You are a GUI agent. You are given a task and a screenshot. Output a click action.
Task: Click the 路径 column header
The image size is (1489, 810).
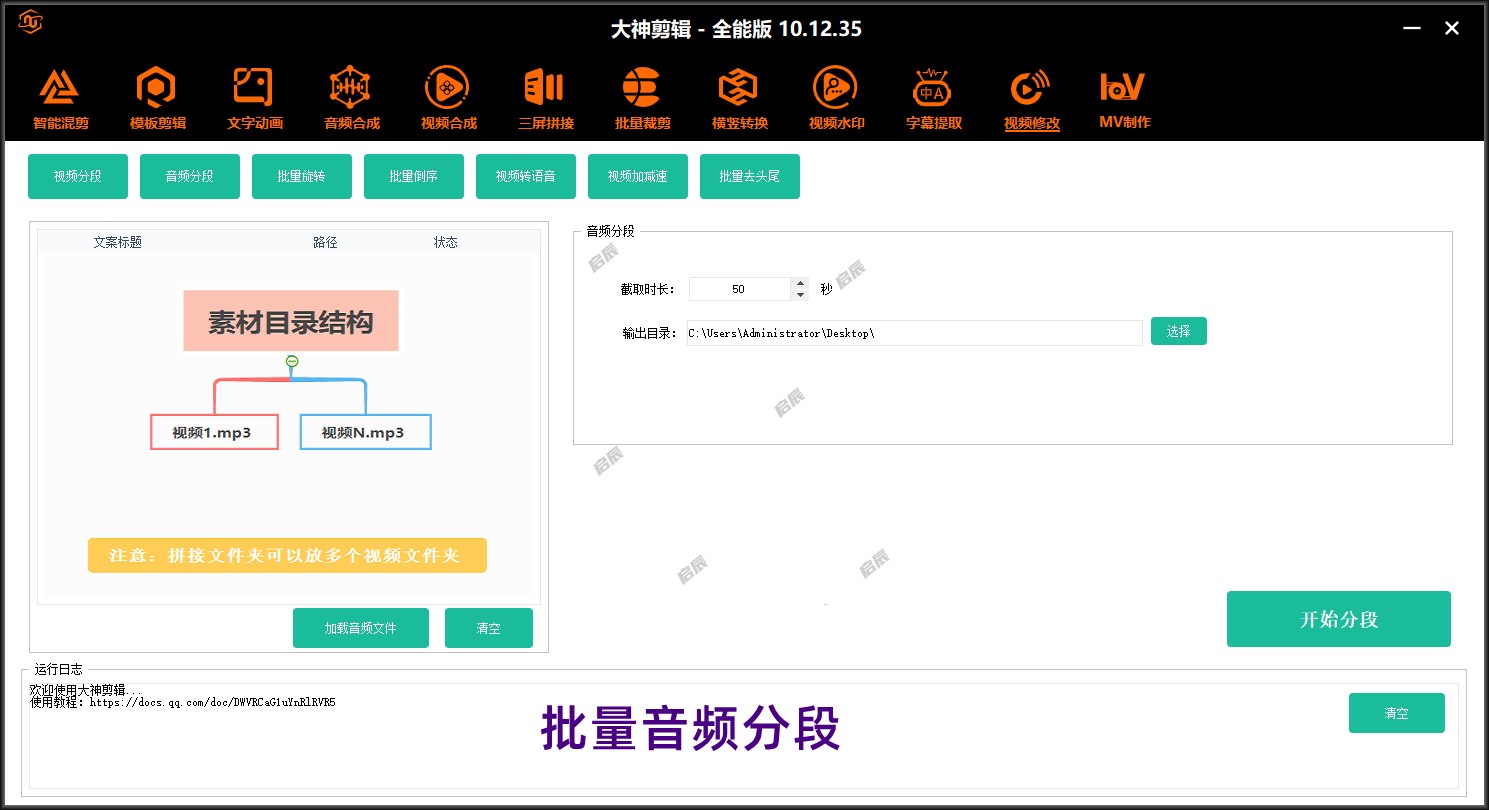point(325,242)
